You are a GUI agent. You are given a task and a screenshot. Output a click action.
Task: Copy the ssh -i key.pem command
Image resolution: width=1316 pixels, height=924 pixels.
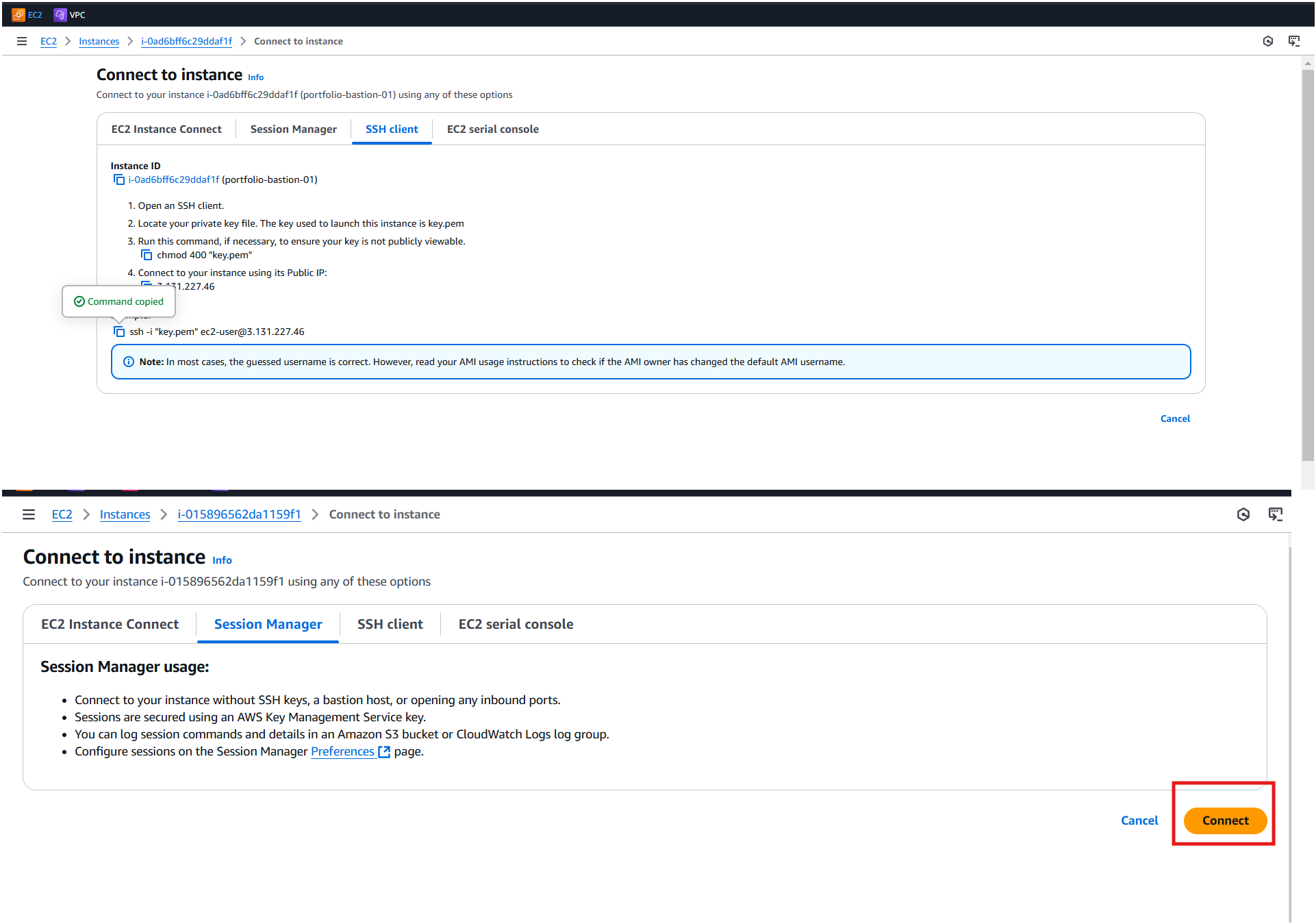[x=119, y=332]
